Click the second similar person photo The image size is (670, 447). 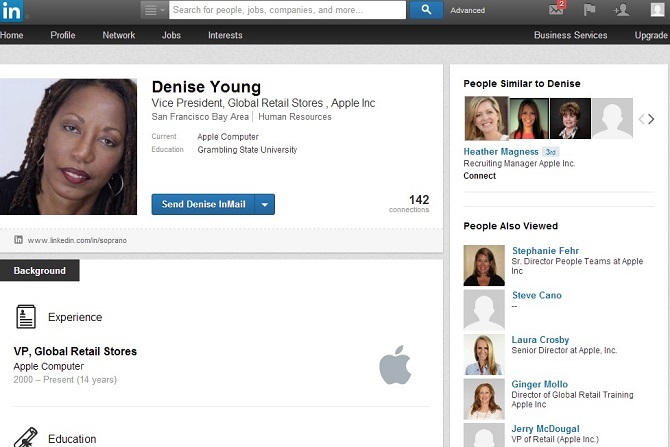tap(529, 119)
